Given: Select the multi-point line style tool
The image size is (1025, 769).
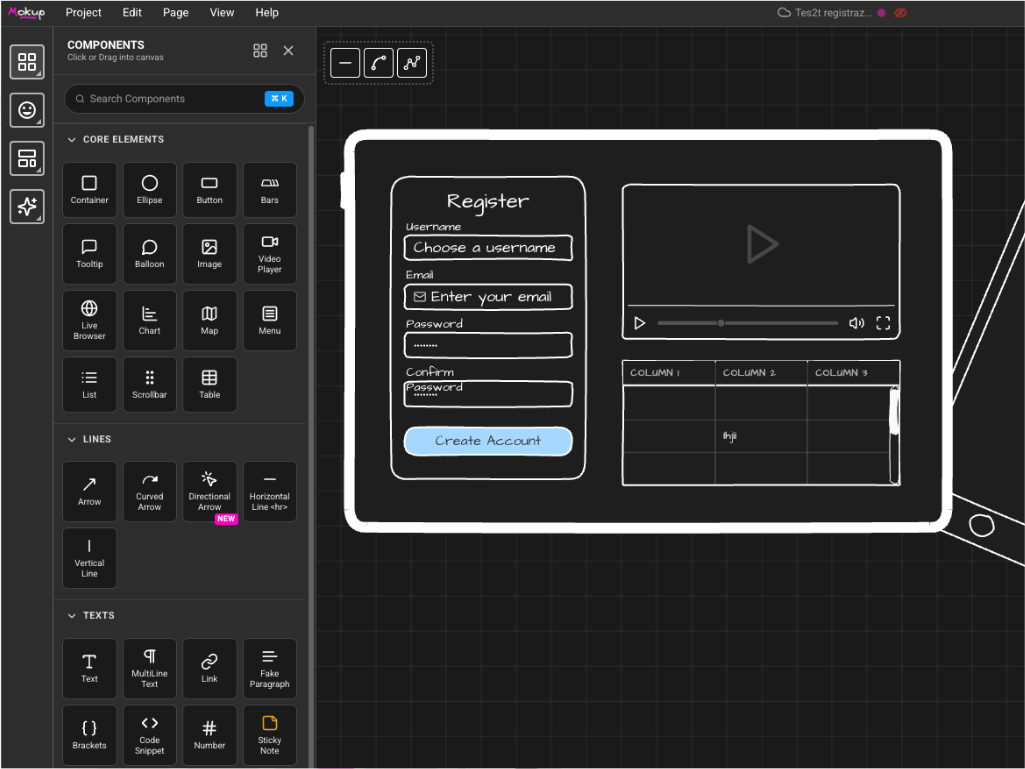Looking at the screenshot, I should pyautogui.click(x=412, y=63).
